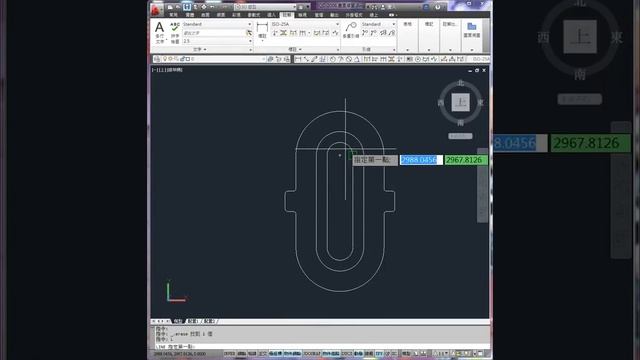Screen dimensions: 640x360
Task: Click the navigation bar at right of viewport
Action: point(482,186)
